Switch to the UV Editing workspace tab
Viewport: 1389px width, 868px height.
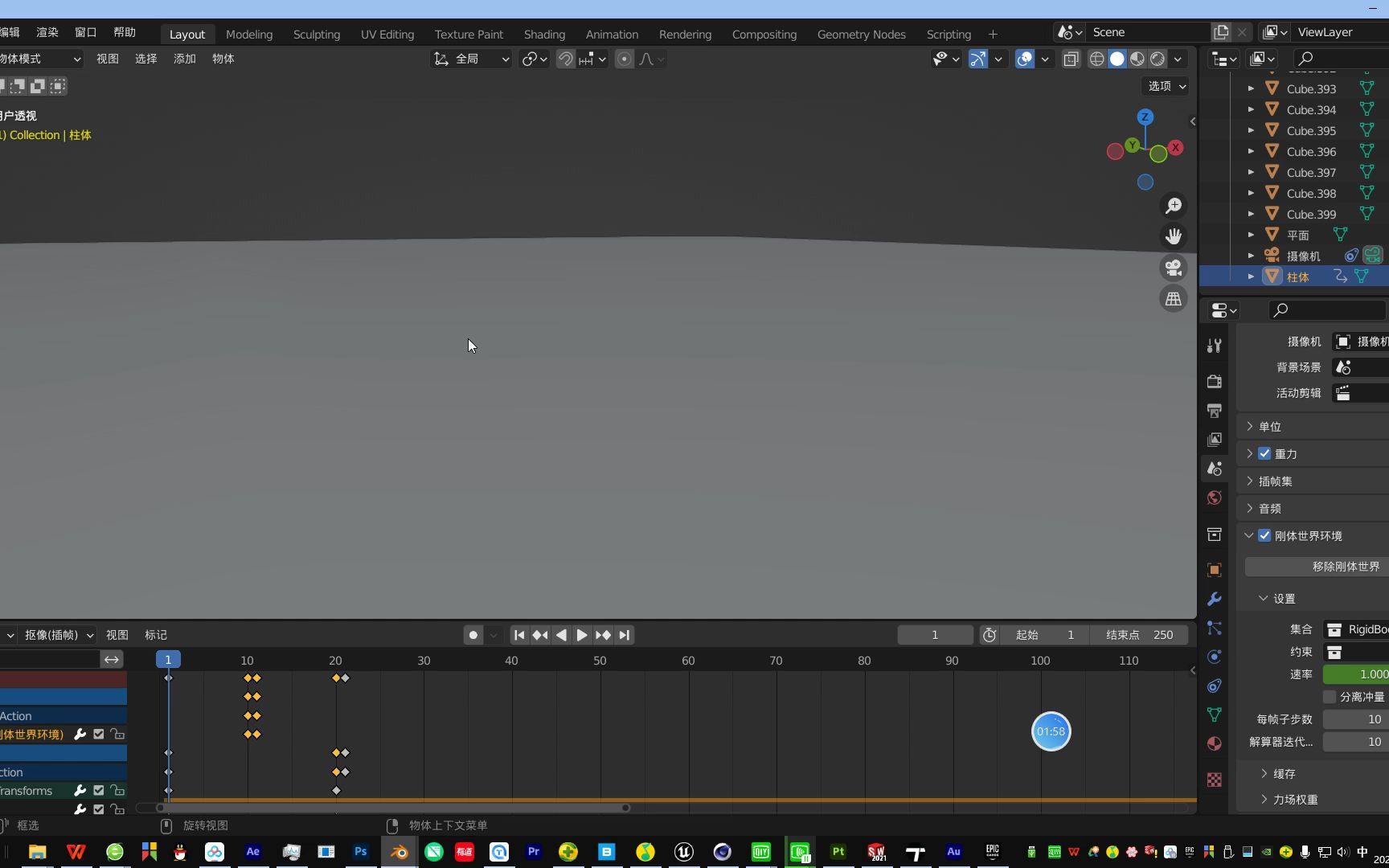point(387,34)
